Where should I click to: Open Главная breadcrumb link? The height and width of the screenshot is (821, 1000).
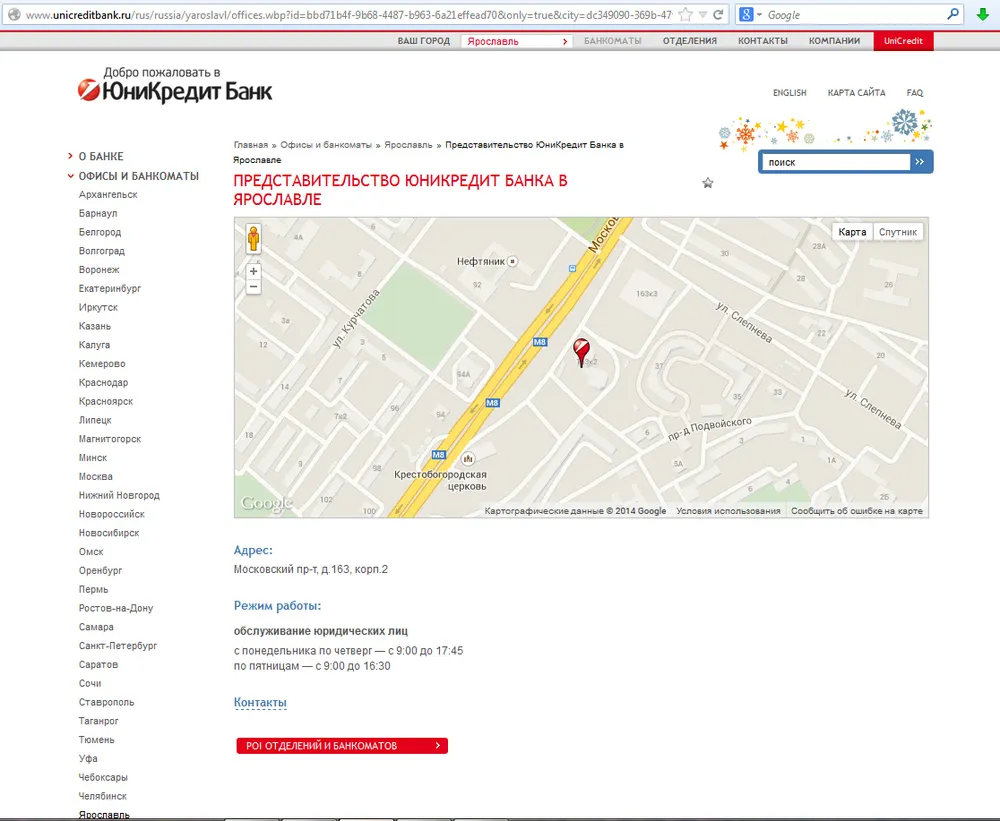point(251,145)
